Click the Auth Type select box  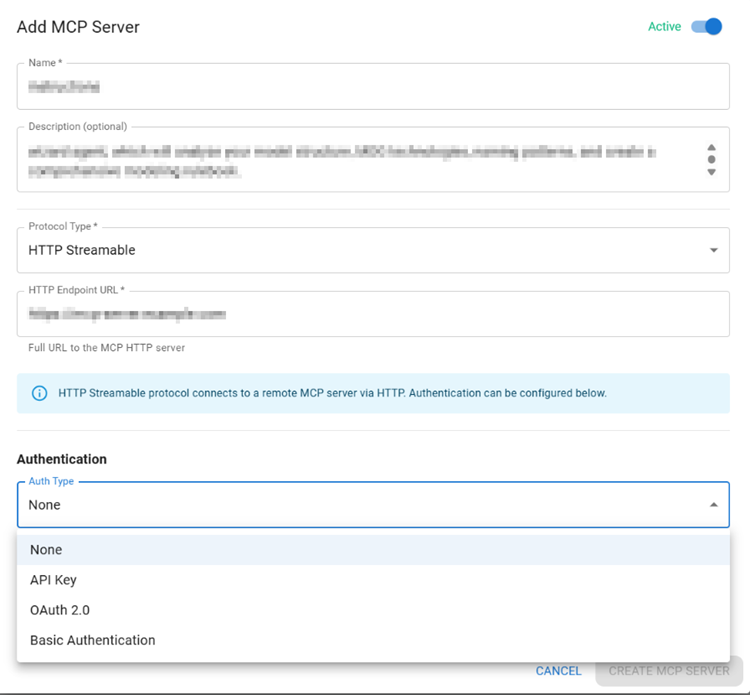(360, 505)
